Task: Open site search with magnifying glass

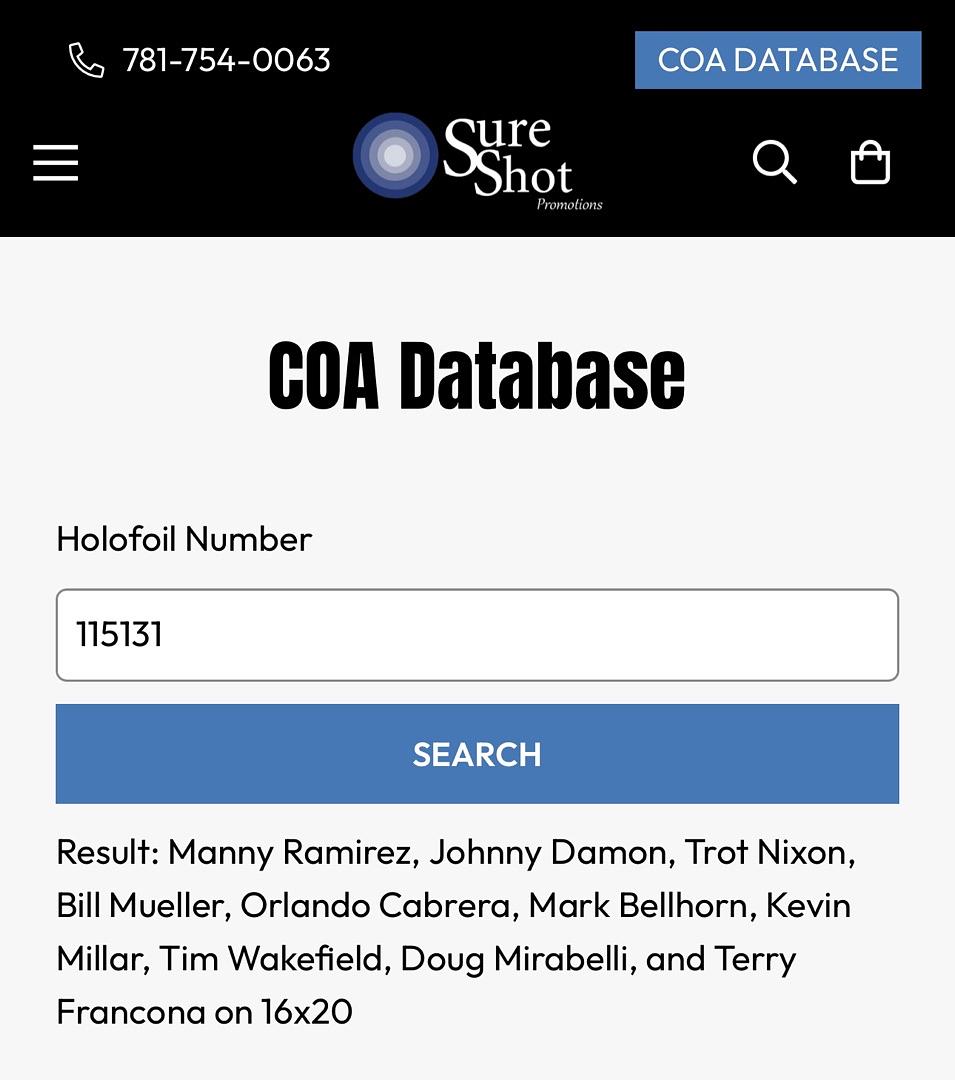Action: tap(774, 162)
